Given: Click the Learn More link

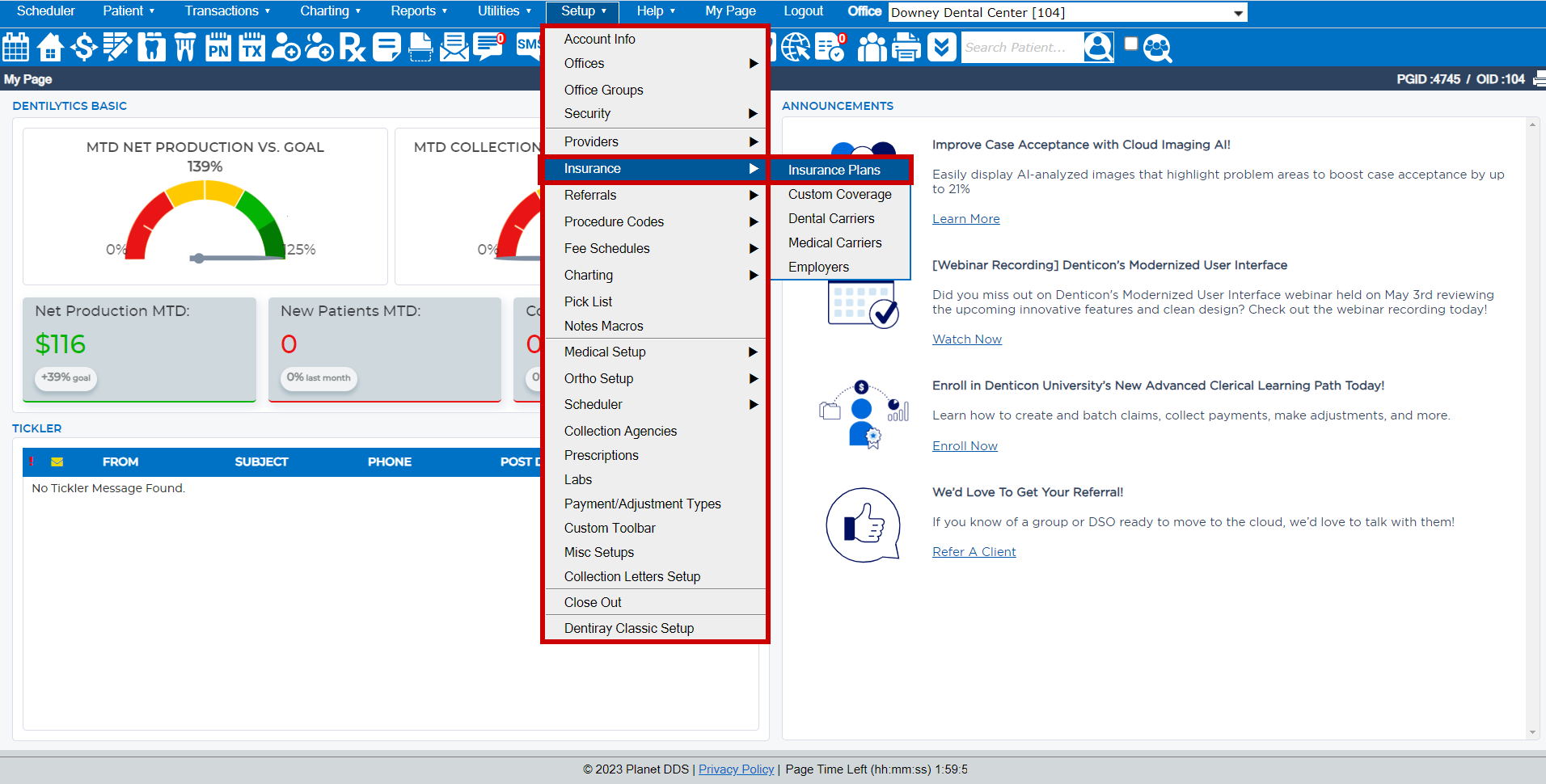Looking at the screenshot, I should point(965,219).
